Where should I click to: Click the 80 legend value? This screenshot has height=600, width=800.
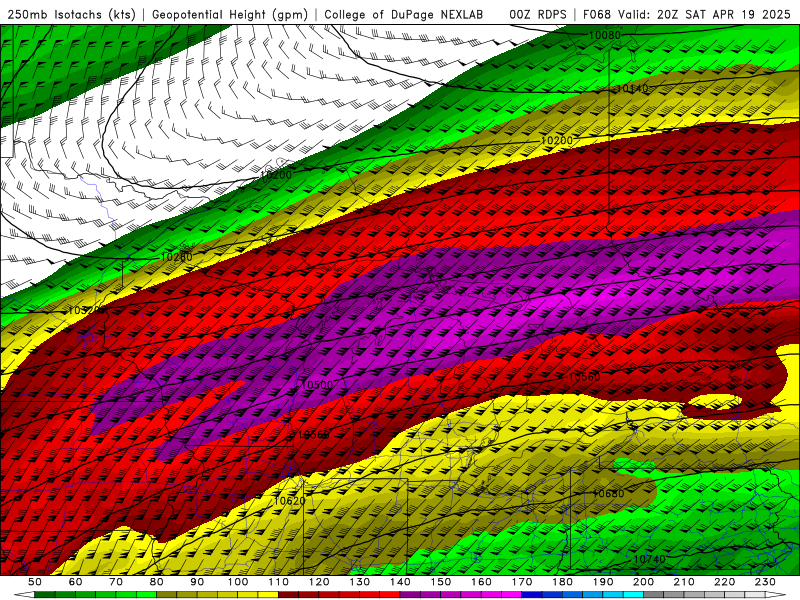tap(156, 582)
